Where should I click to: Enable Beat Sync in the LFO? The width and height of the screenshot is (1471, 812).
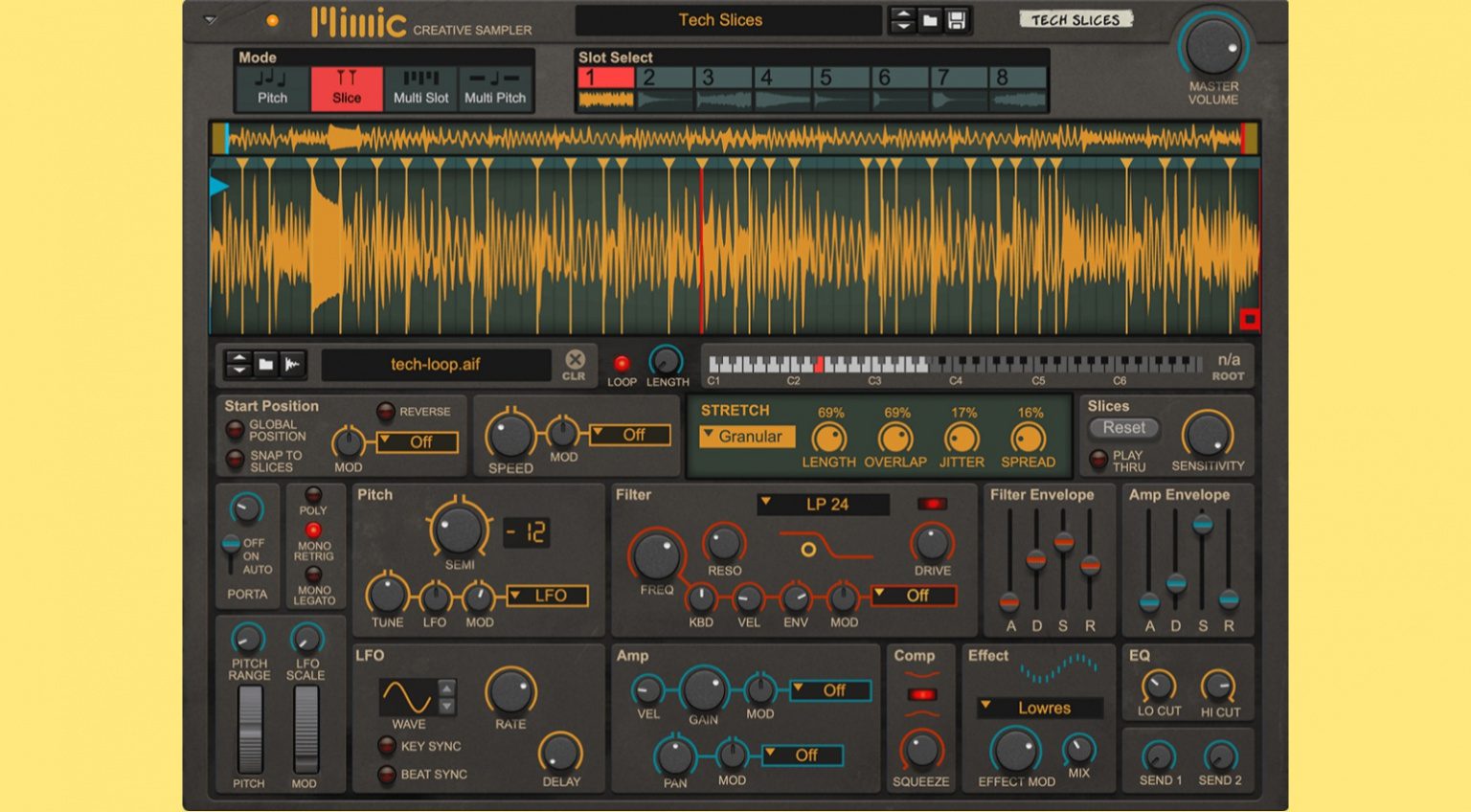389,775
